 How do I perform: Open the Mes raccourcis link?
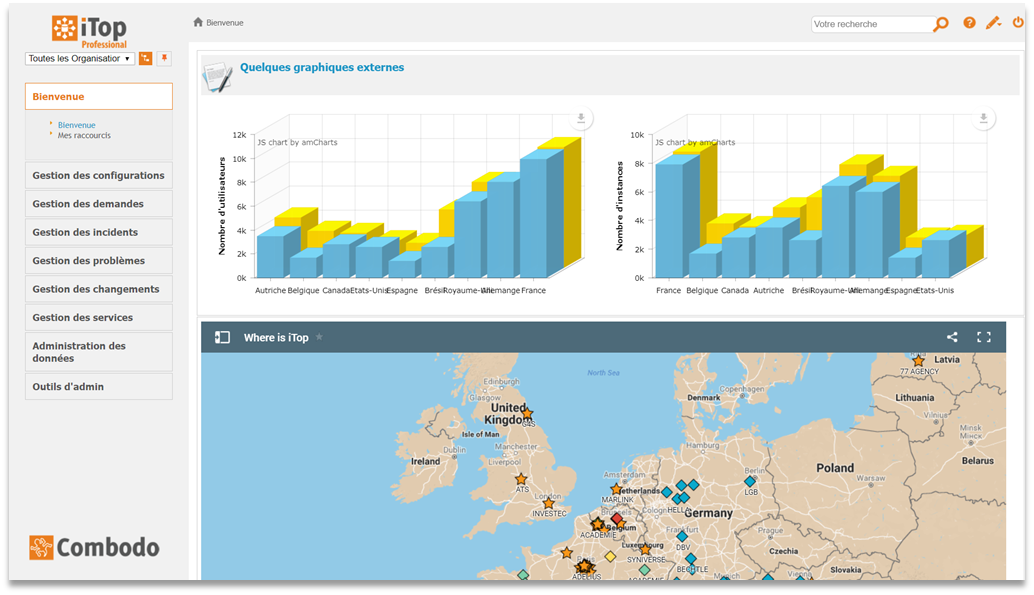pos(84,136)
